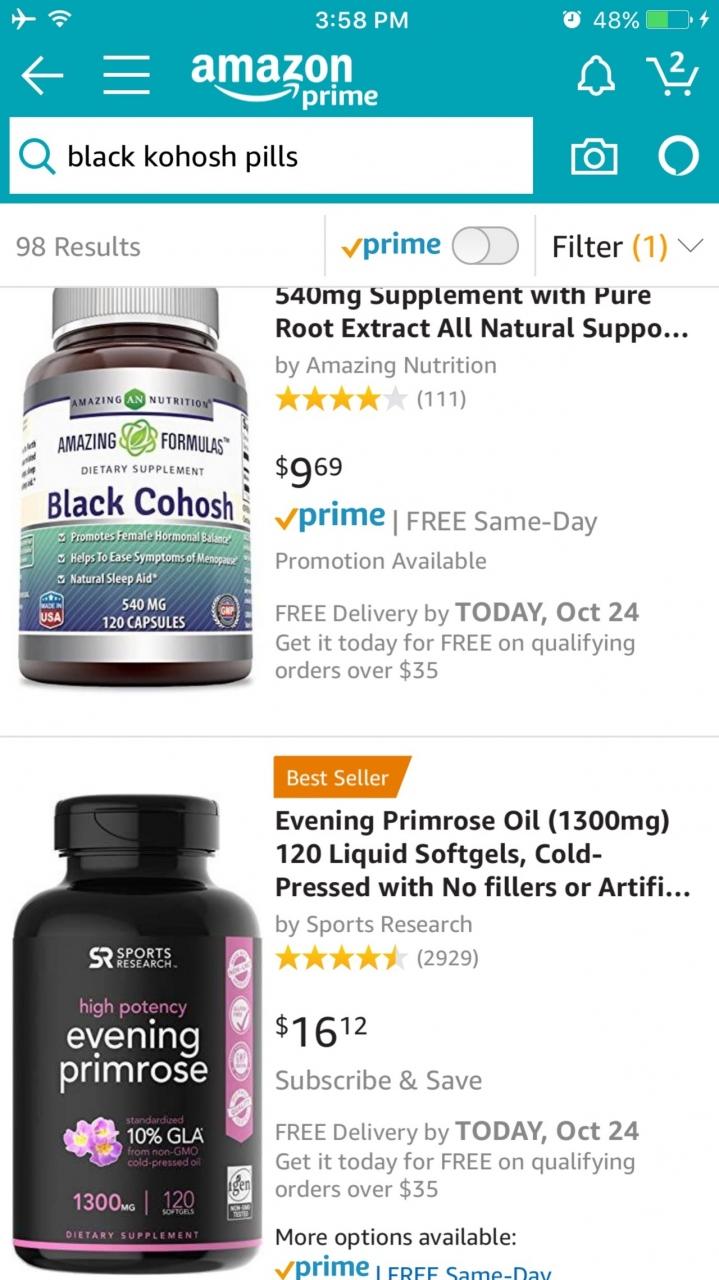The height and width of the screenshot is (1280, 719).
Task: Select the $16.12 price
Action: 321,1030
